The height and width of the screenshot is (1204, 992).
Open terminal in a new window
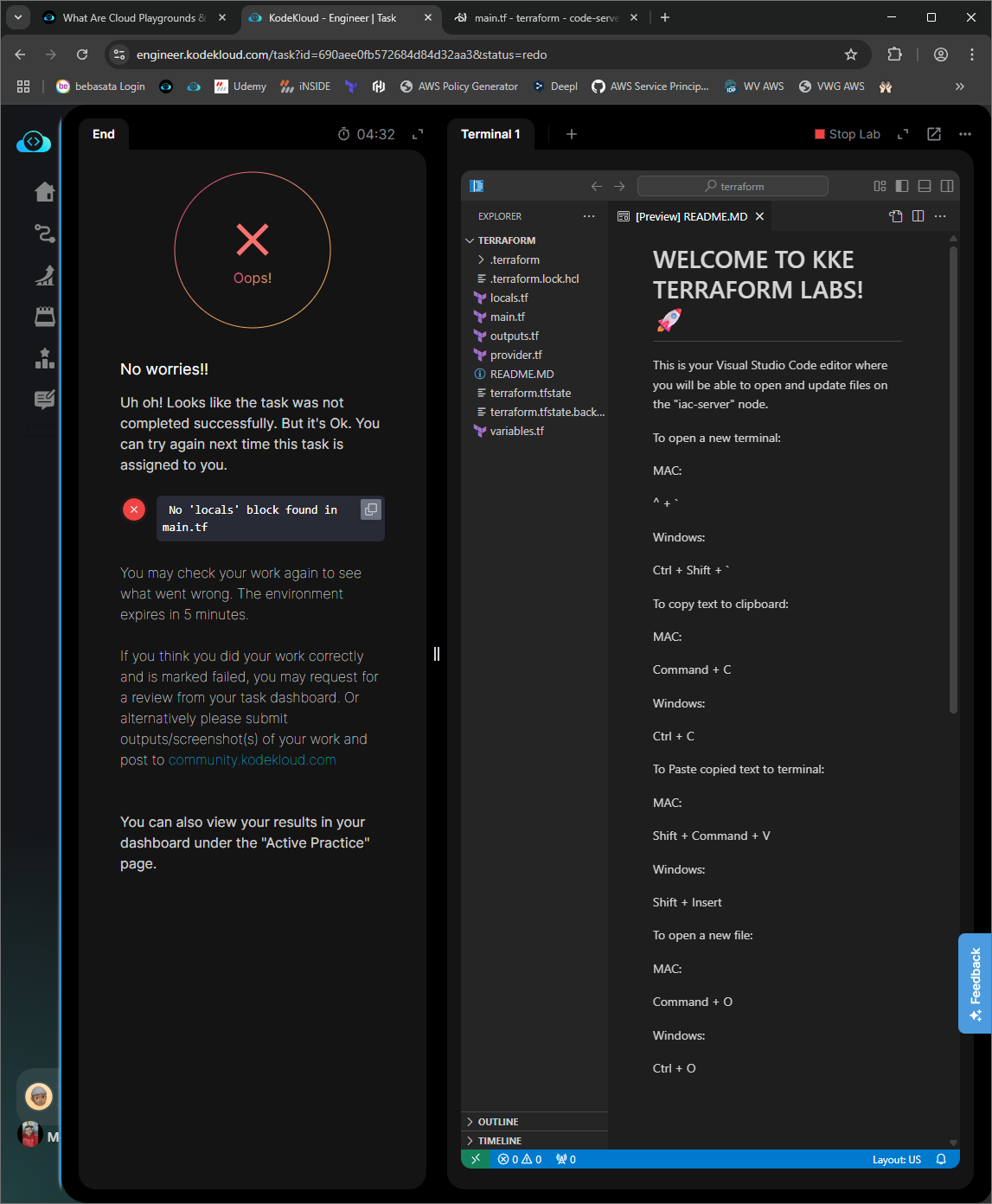[934, 134]
